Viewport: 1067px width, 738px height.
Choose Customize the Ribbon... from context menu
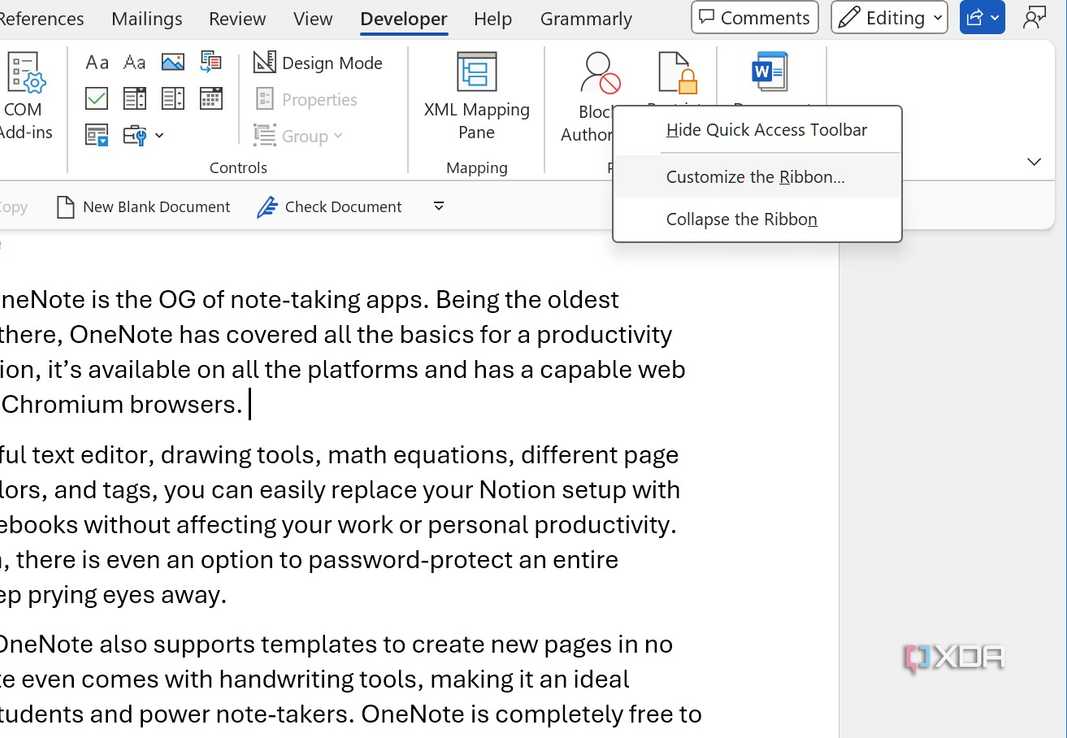(757, 177)
